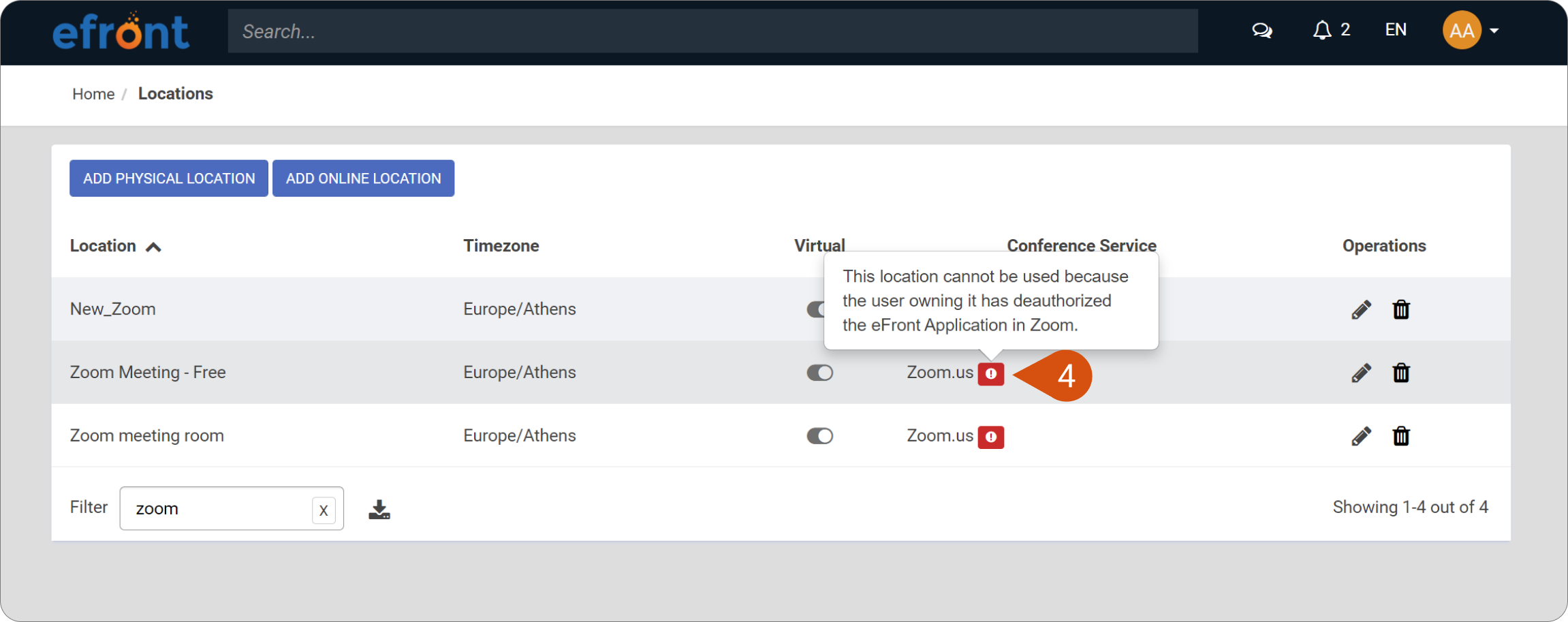Screen dimensions: 1568x622
Task: Delete the Zoom meeting room location
Action: pos(1401,436)
